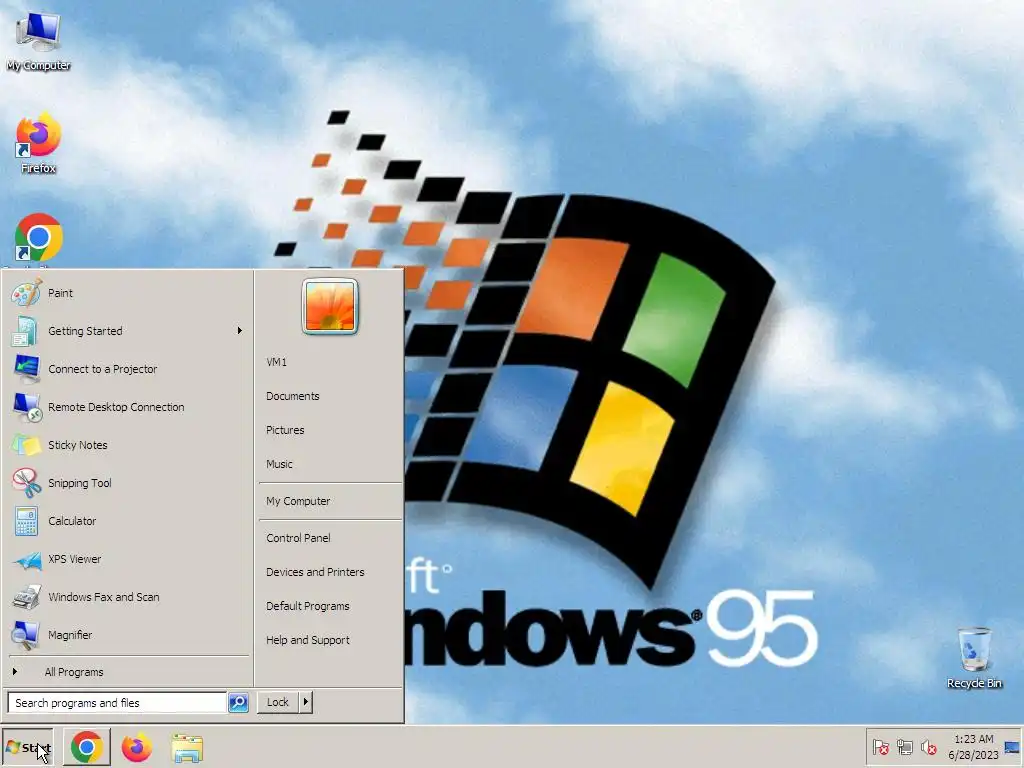Click the Action Center flag tray icon
The height and width of the screenshot is (768, 1024).
click(880, 747)
